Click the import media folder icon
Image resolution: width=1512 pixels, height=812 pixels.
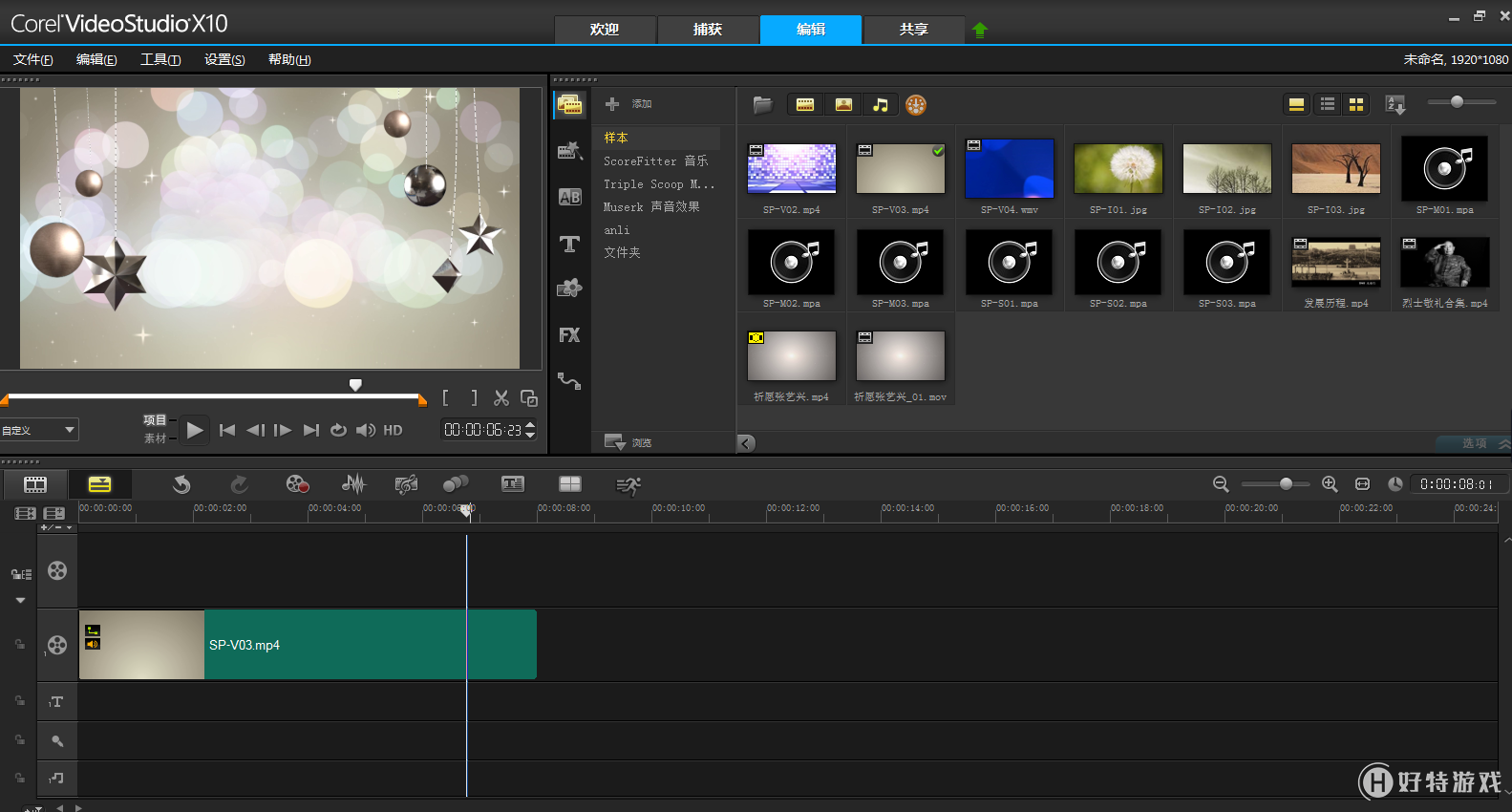pos(762,104)
